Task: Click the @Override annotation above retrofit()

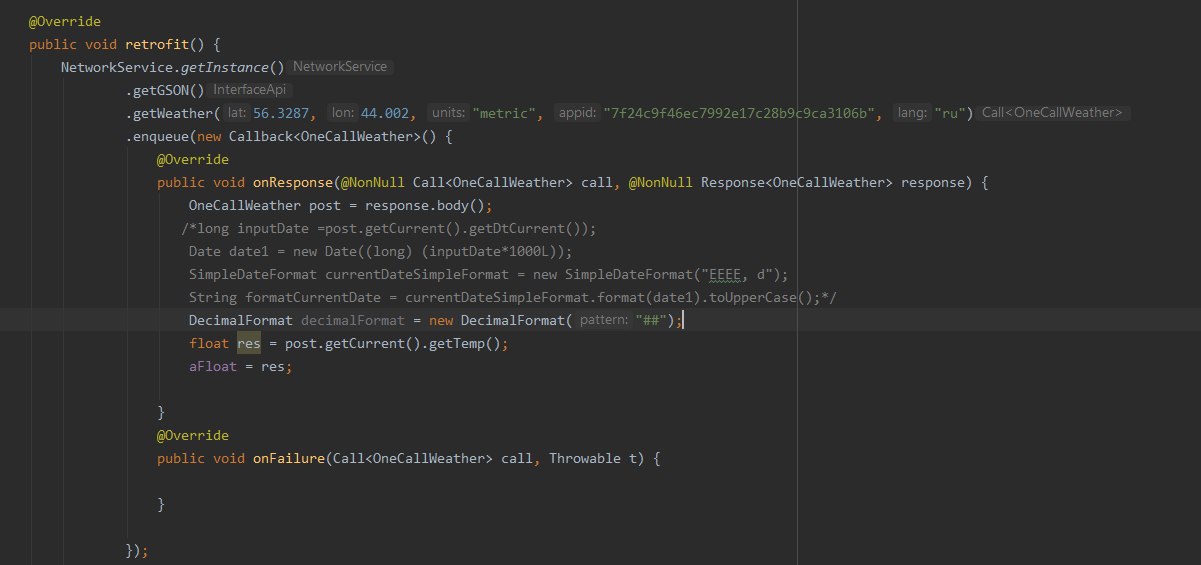Action: (x=65, y=21)
